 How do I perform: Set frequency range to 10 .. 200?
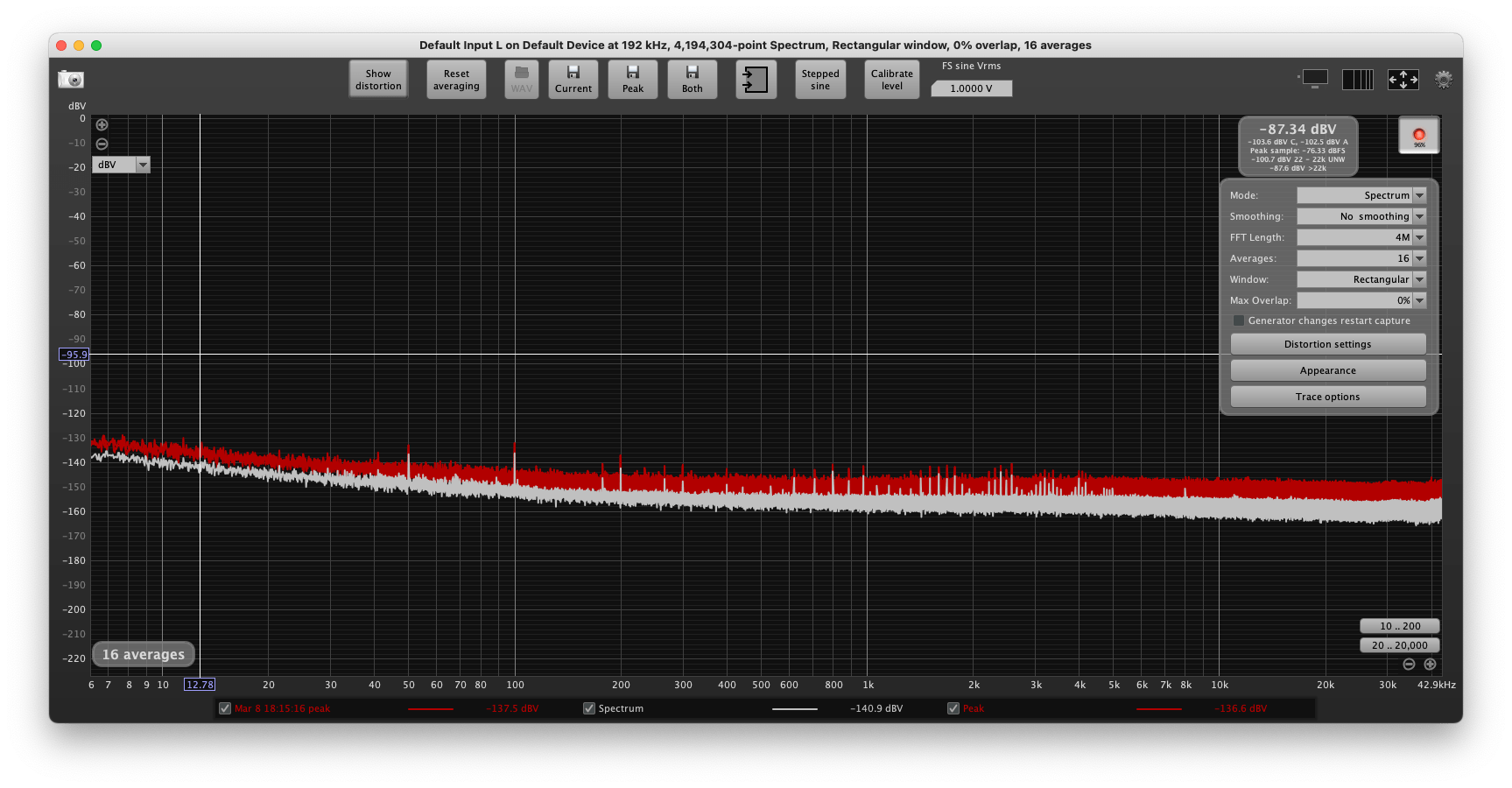tap(1400, 626)
